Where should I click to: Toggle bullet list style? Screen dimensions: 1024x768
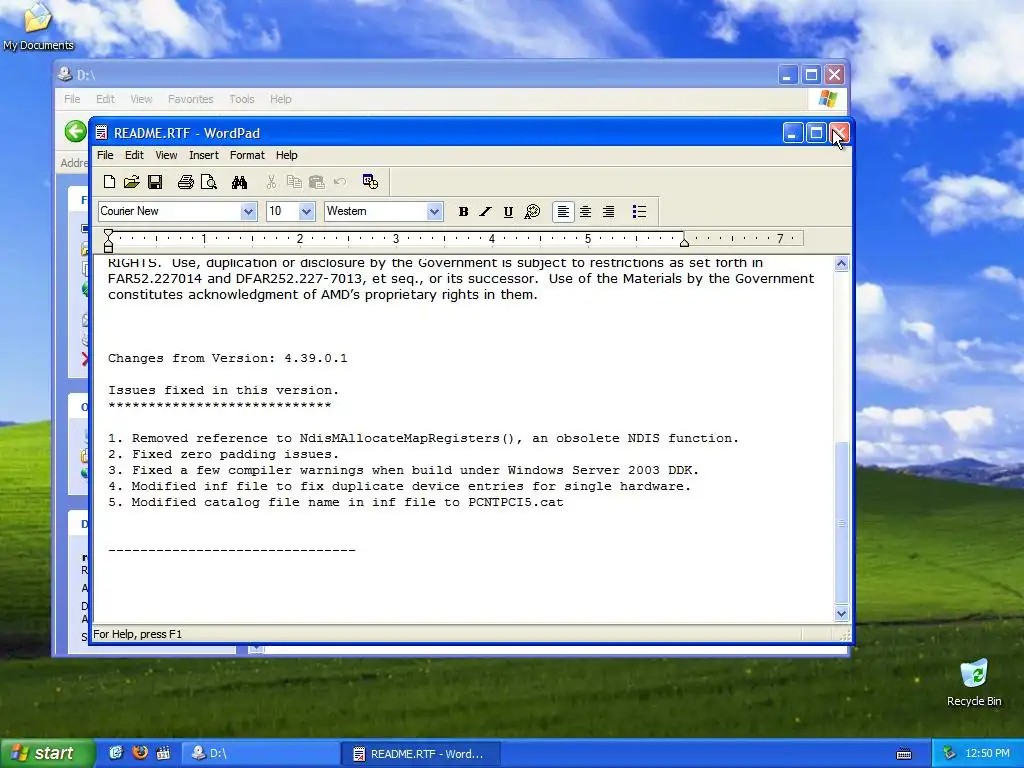pos(639,212)
